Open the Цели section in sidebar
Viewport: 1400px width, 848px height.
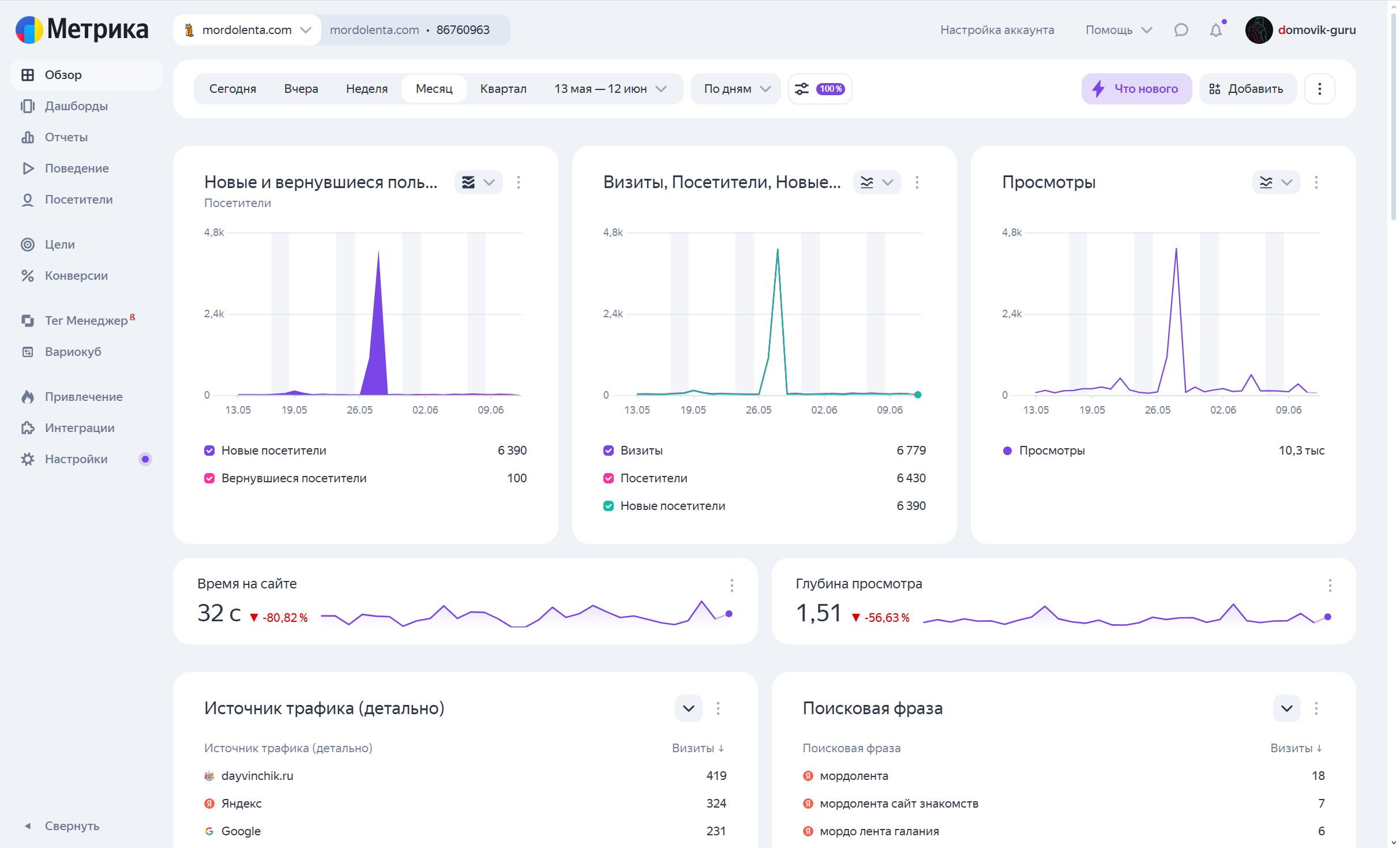point(59,245)
